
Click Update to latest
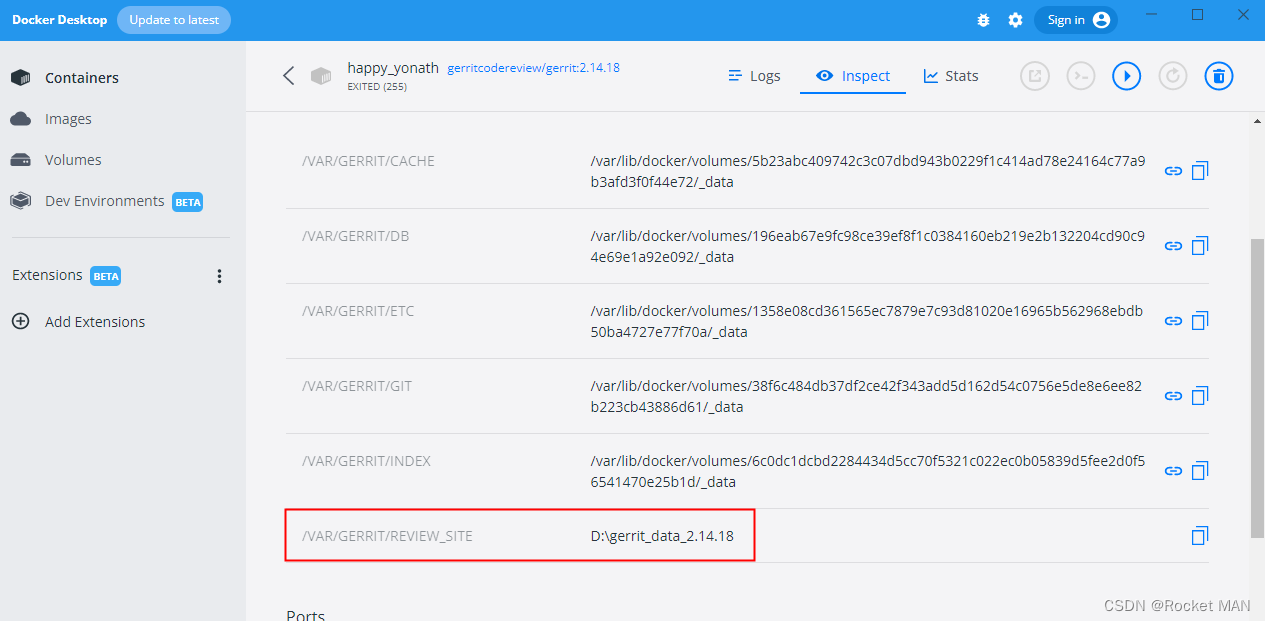pyautogui.click(x=173, y=19)
